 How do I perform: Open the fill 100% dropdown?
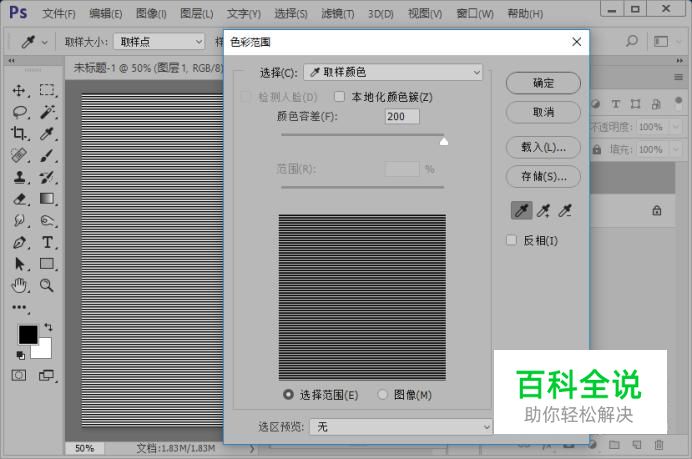[x=676, y=150]
